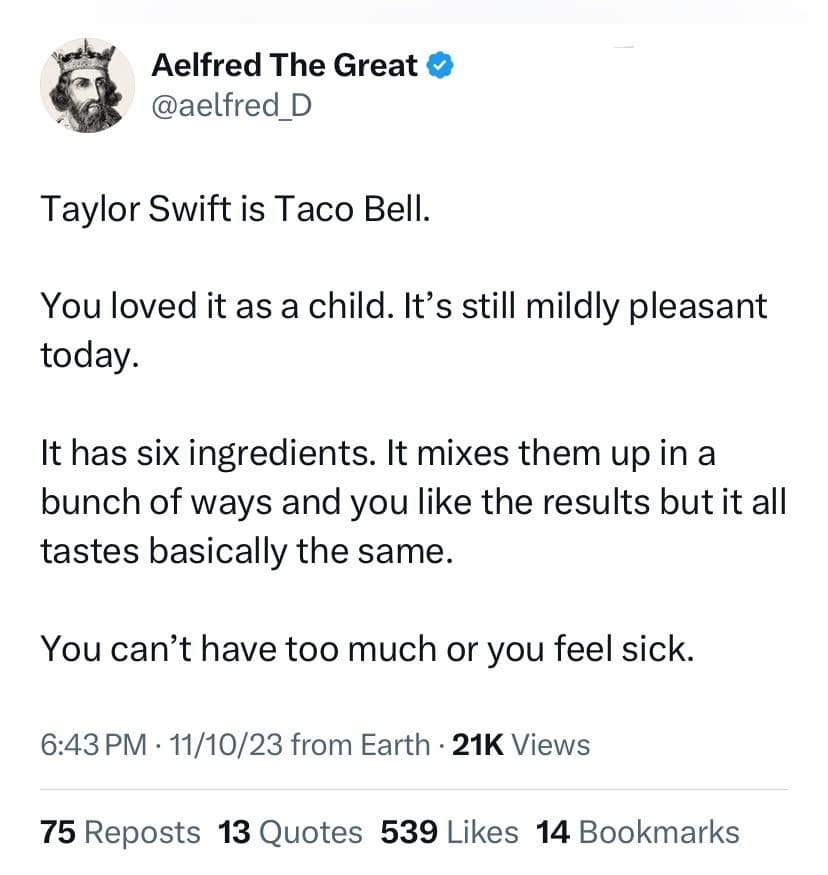Viewport: 828px width, 875px height.
Task: Click the display name Aelfred The Great
Action: (x=284, y=66)
